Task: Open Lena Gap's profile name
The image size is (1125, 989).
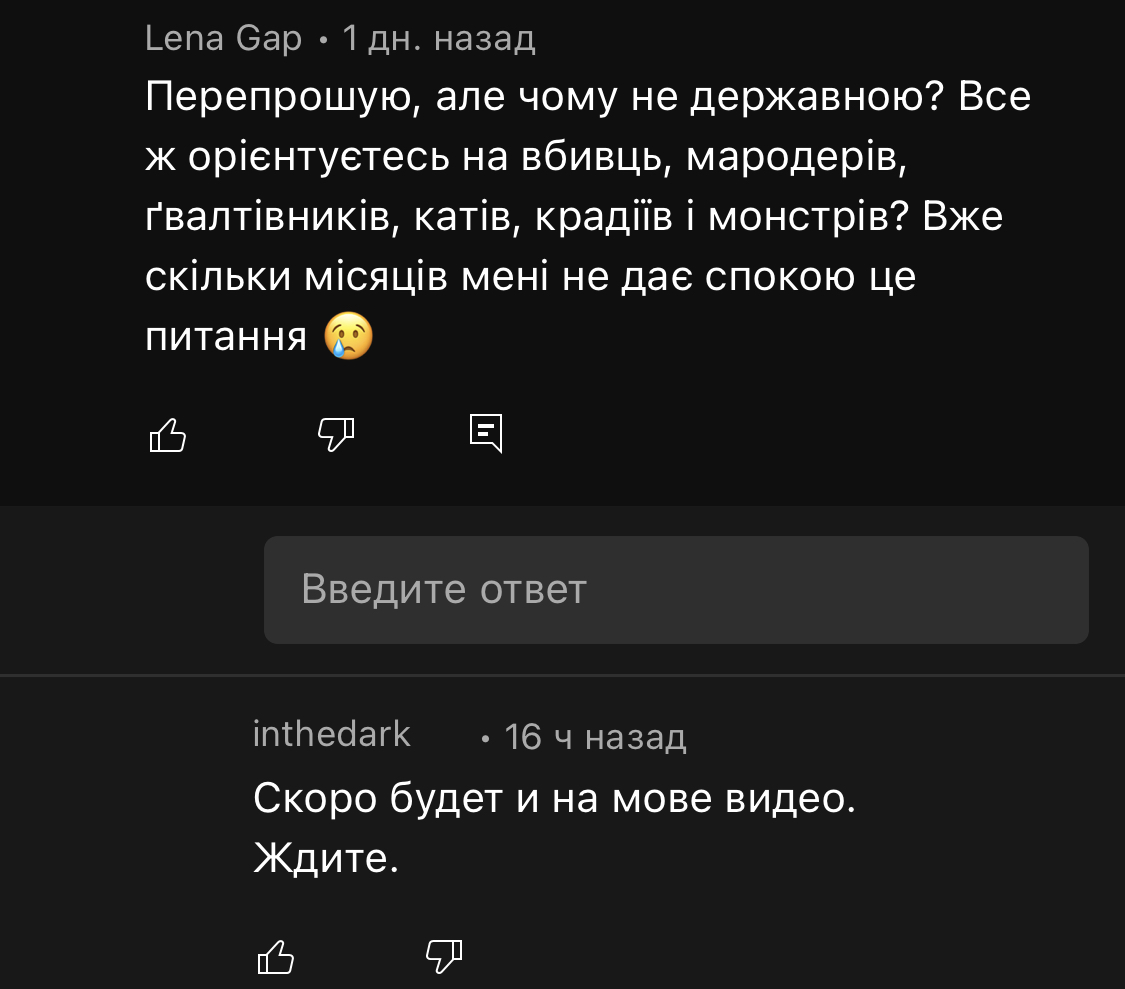Action: (223, 38)
